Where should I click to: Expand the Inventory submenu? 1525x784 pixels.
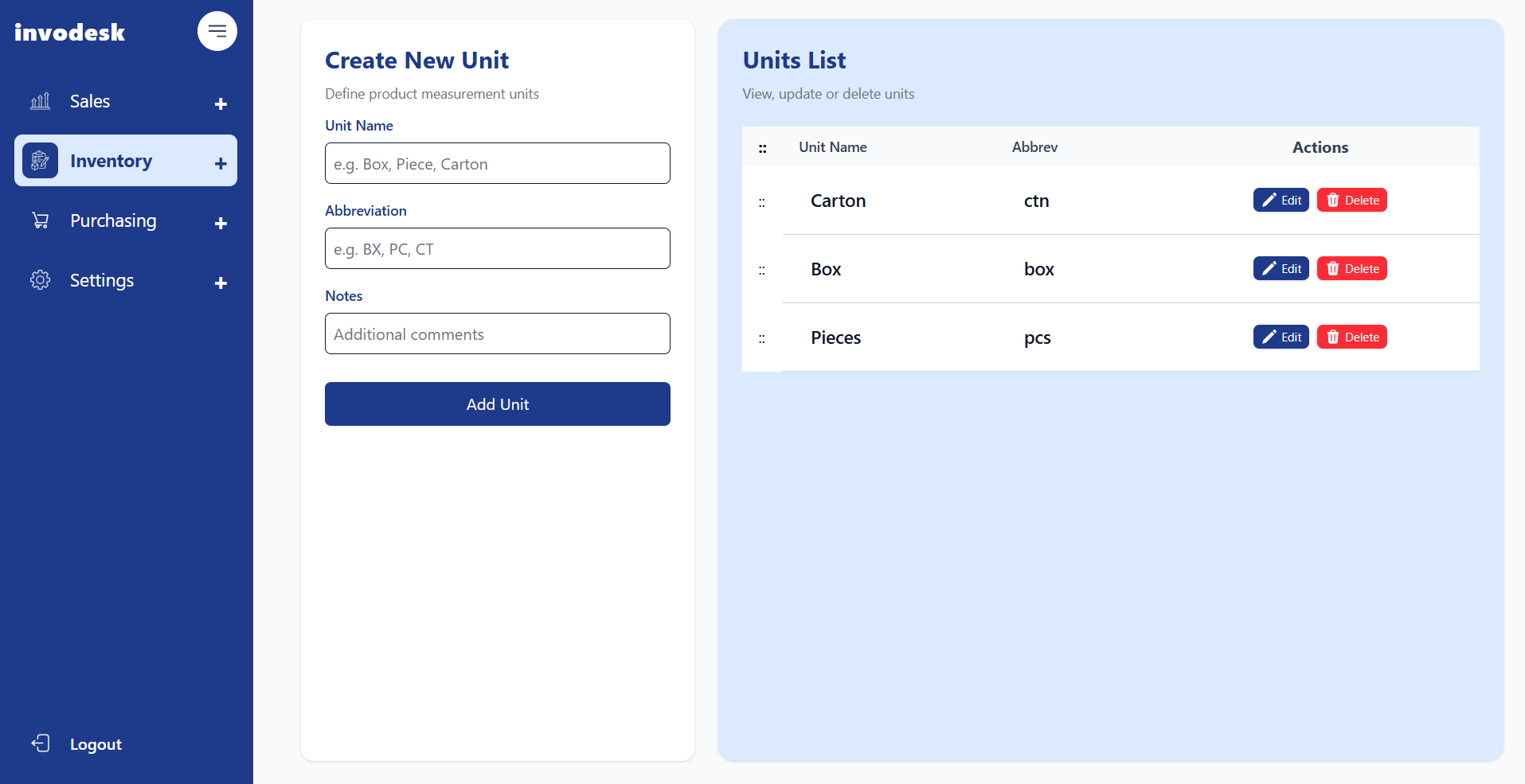220,164
